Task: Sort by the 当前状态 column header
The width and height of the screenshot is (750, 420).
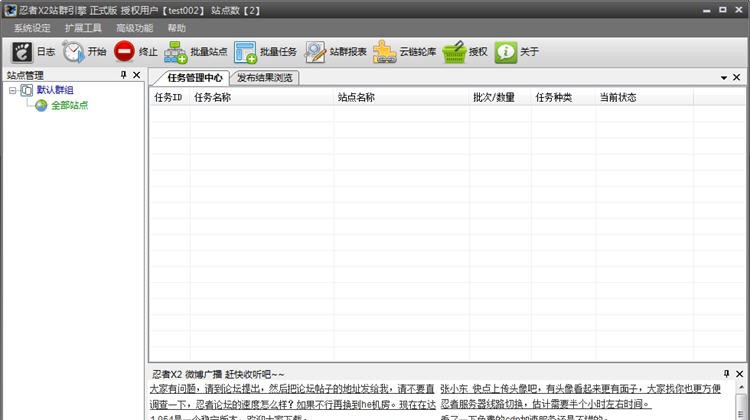Action: click(644, 97)
